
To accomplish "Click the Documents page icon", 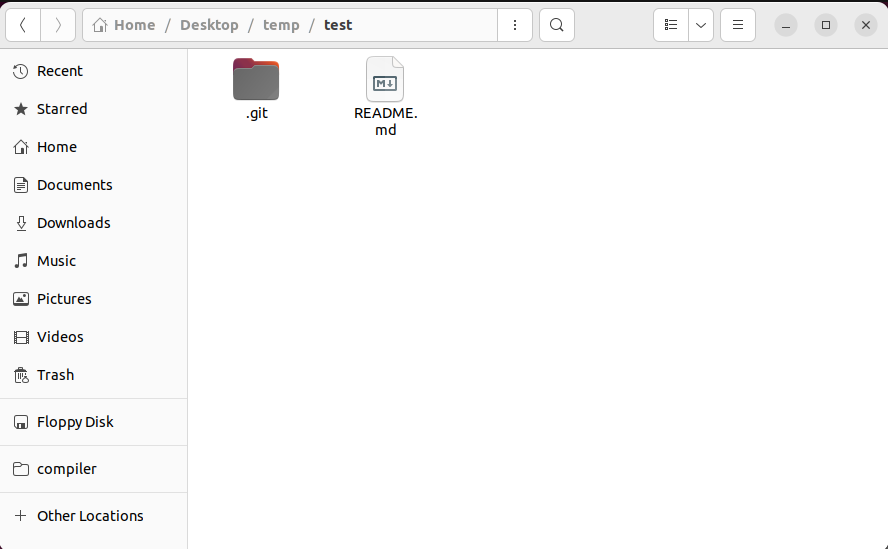I will (21, 185).
